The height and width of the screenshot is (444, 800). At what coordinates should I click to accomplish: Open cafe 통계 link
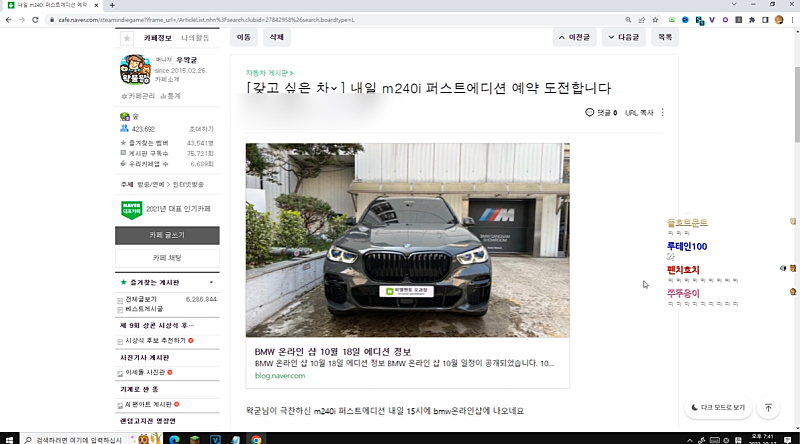(x=170, y=96)
